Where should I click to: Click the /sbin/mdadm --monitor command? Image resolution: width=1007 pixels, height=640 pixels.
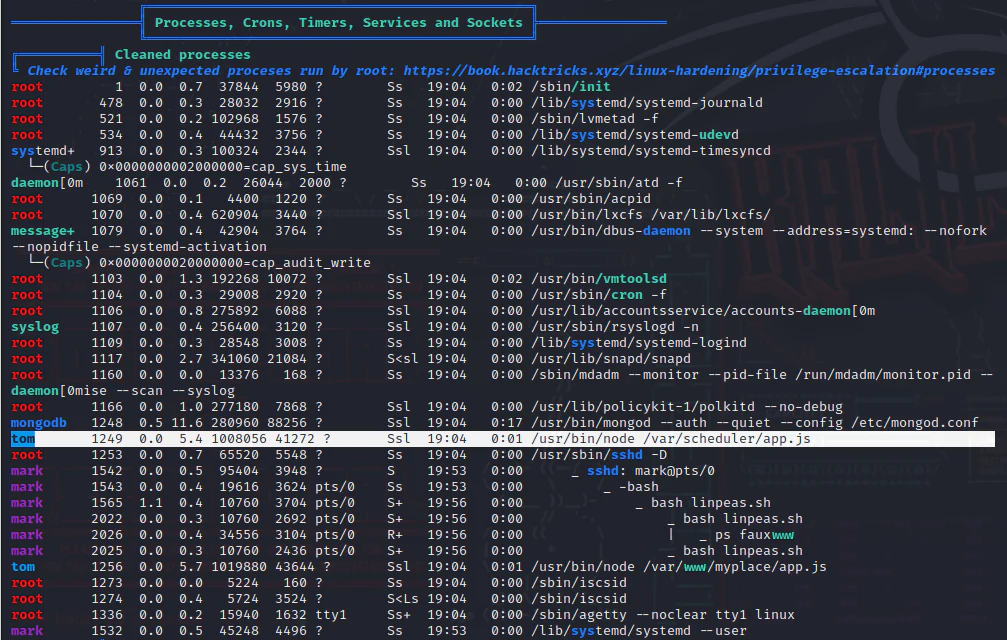point(762,375)
